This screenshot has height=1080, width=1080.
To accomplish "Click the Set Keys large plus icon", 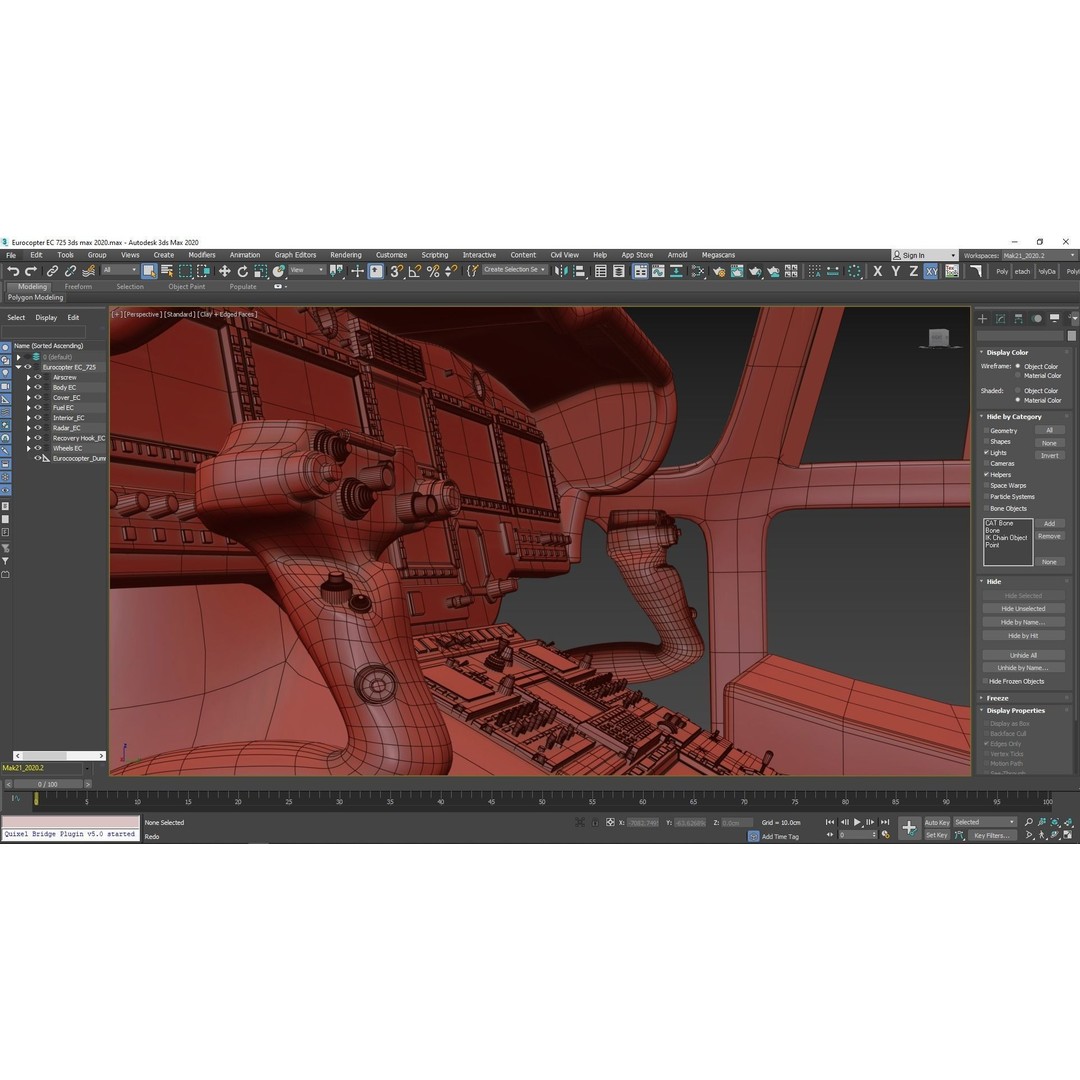I will tap(909, 828).
